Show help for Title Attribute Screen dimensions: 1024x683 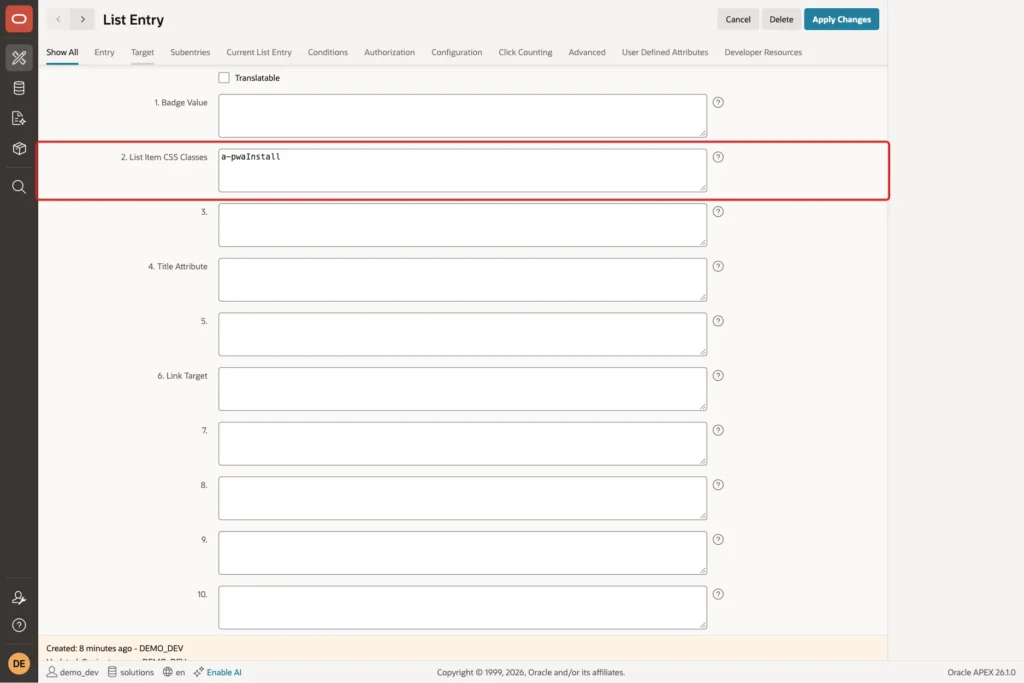pos(718,266)
